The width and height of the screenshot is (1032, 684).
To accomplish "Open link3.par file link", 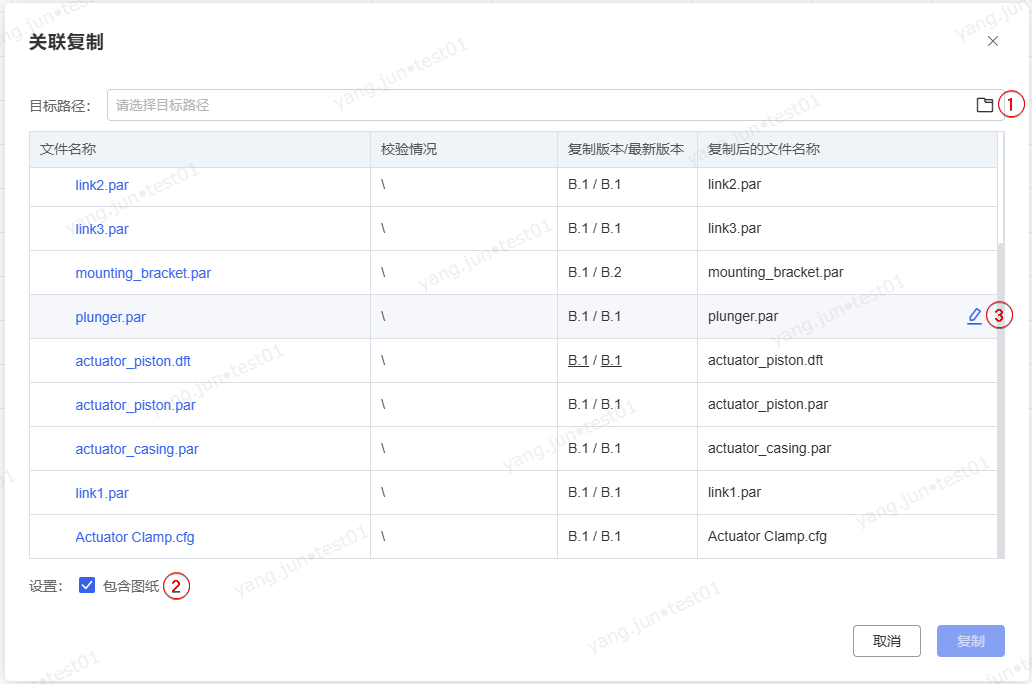I will click(102, 229).
